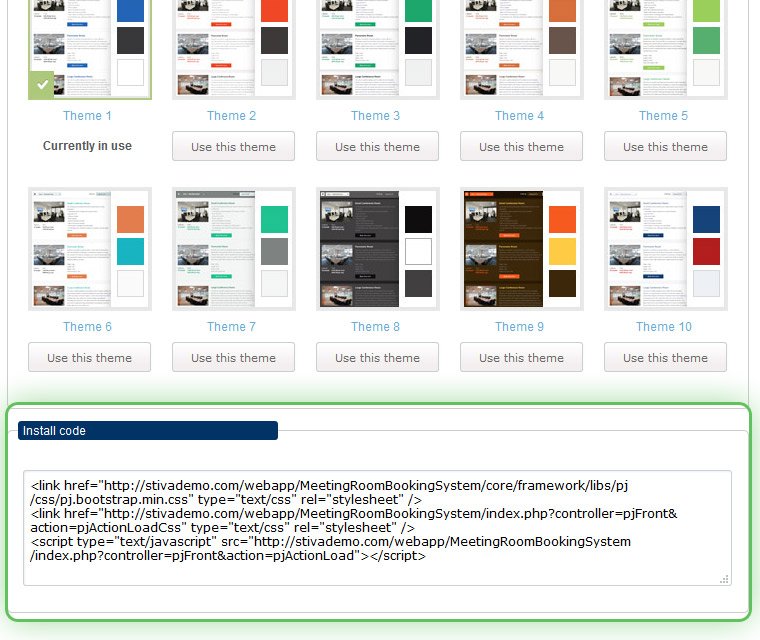Grab the textarea resize handle corner
760x640 pixels.
pos(725,579)
